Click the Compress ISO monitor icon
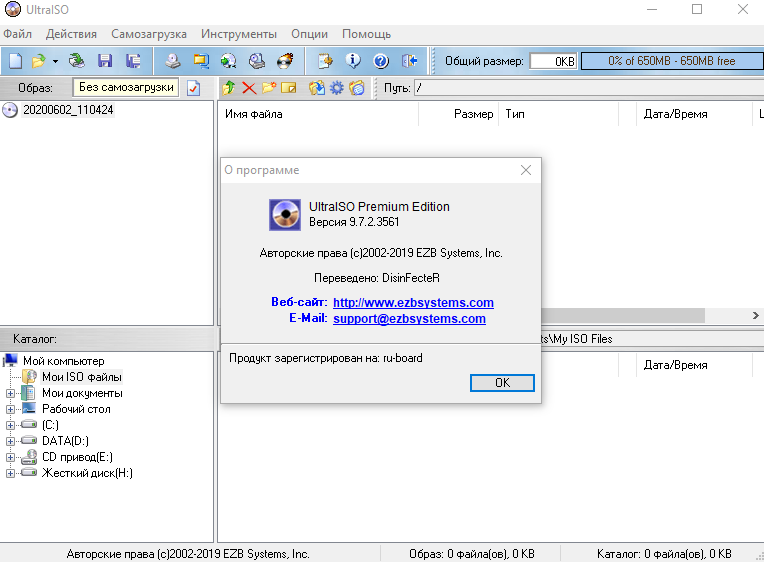The image size is (764, 562). pos(201,61)
